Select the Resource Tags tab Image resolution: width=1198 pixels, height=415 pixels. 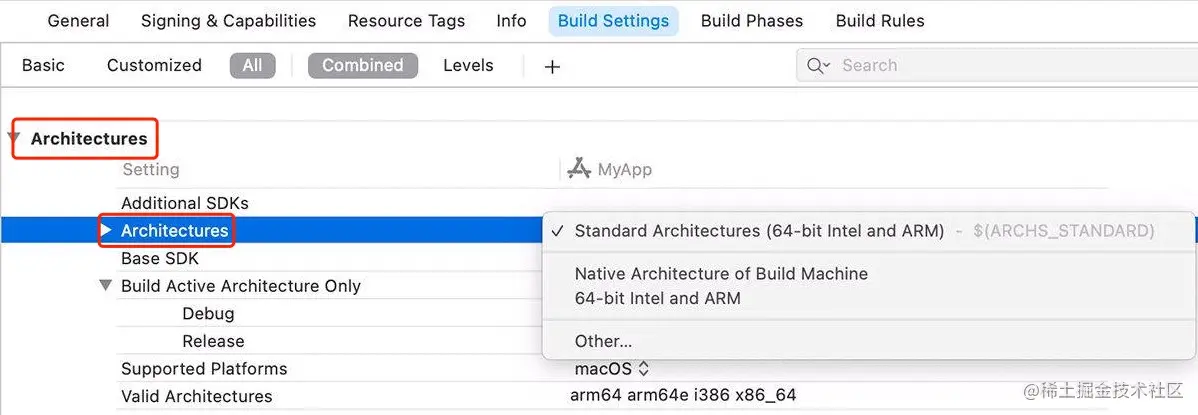406,21
